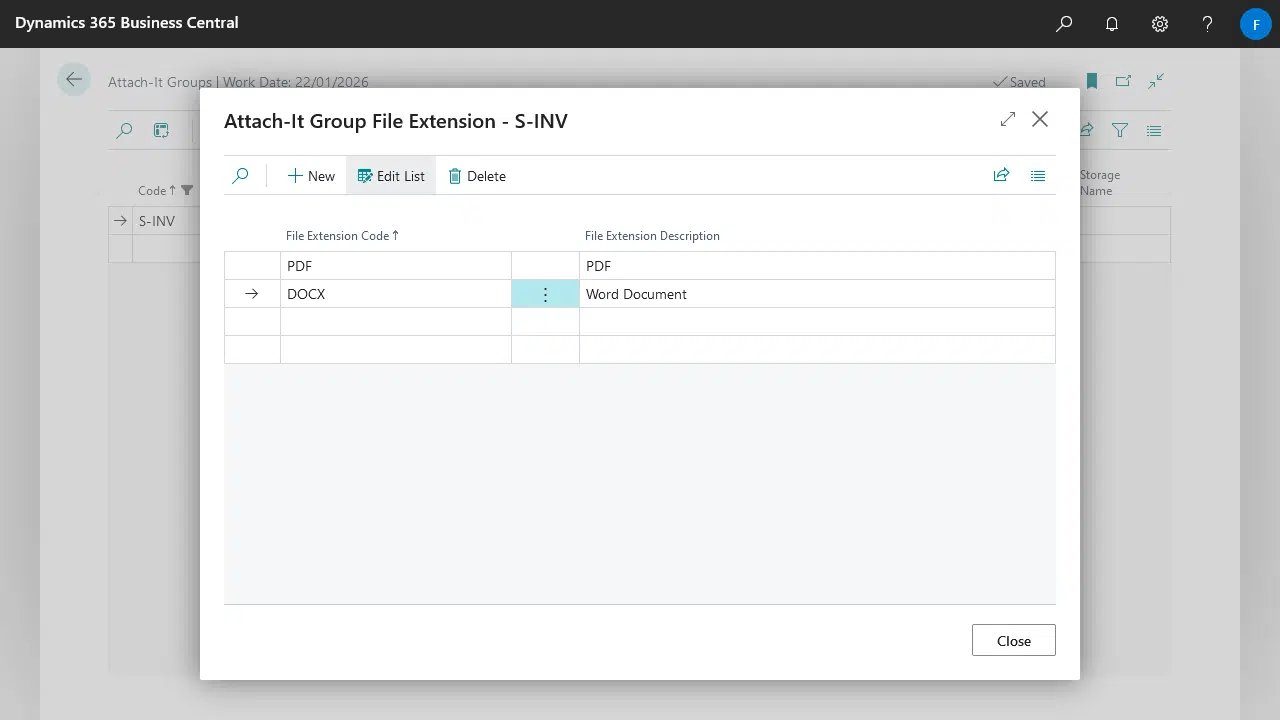This screenshot has width=1280, height=720.
Task: Click the share icon in dialog toolbar
Action: pyautogui.click(x=1001, y=176)
